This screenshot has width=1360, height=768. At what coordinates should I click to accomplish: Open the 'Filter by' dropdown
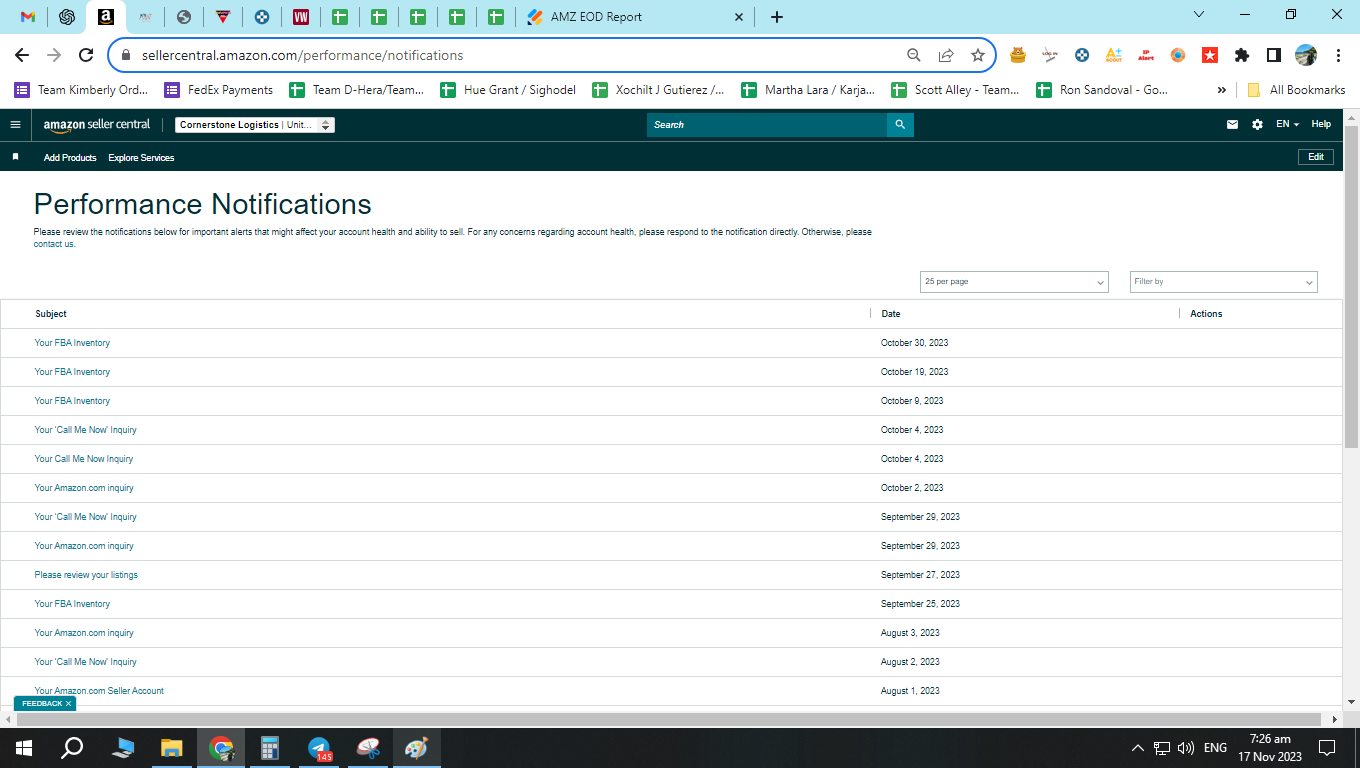[1224, 282]
